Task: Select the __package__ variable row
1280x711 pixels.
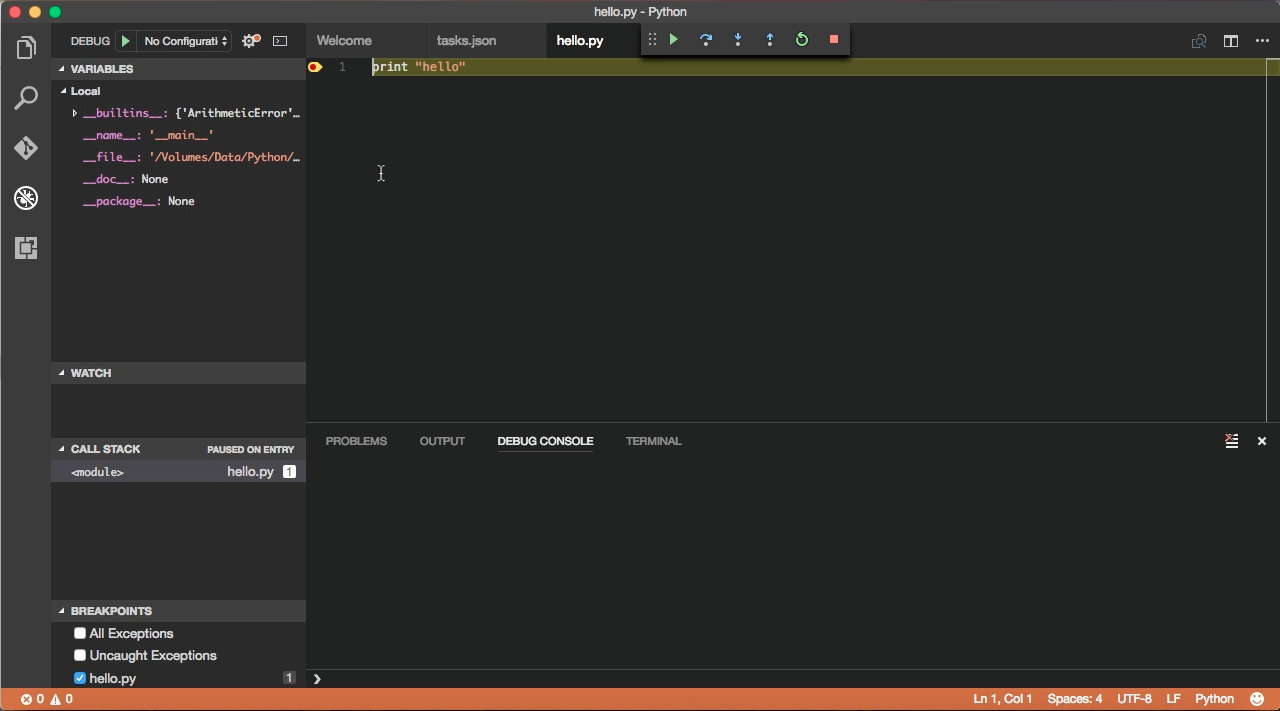Action: tap(179, 201)
